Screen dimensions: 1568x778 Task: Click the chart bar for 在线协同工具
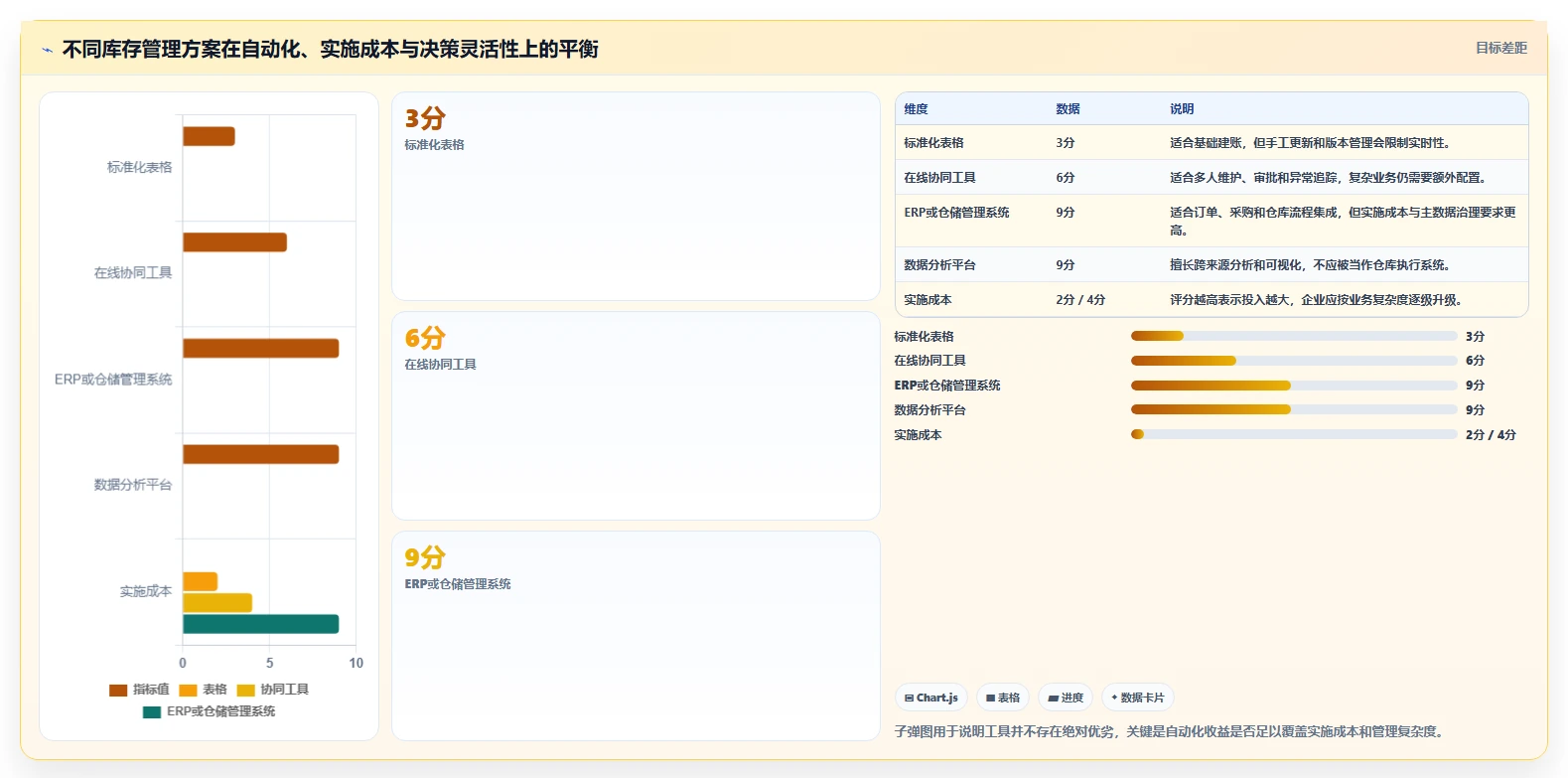point(234,242)
